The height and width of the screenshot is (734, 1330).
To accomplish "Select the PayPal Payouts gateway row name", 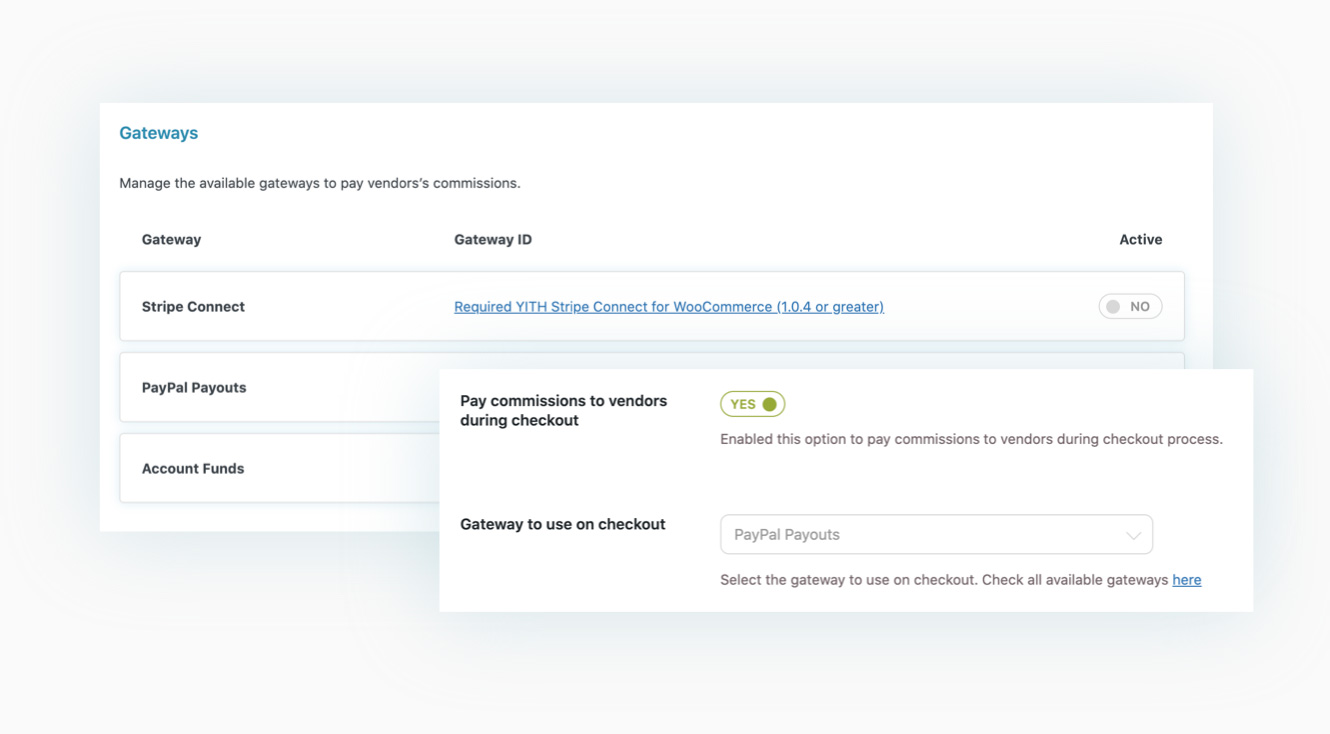I will coord(194,388).
